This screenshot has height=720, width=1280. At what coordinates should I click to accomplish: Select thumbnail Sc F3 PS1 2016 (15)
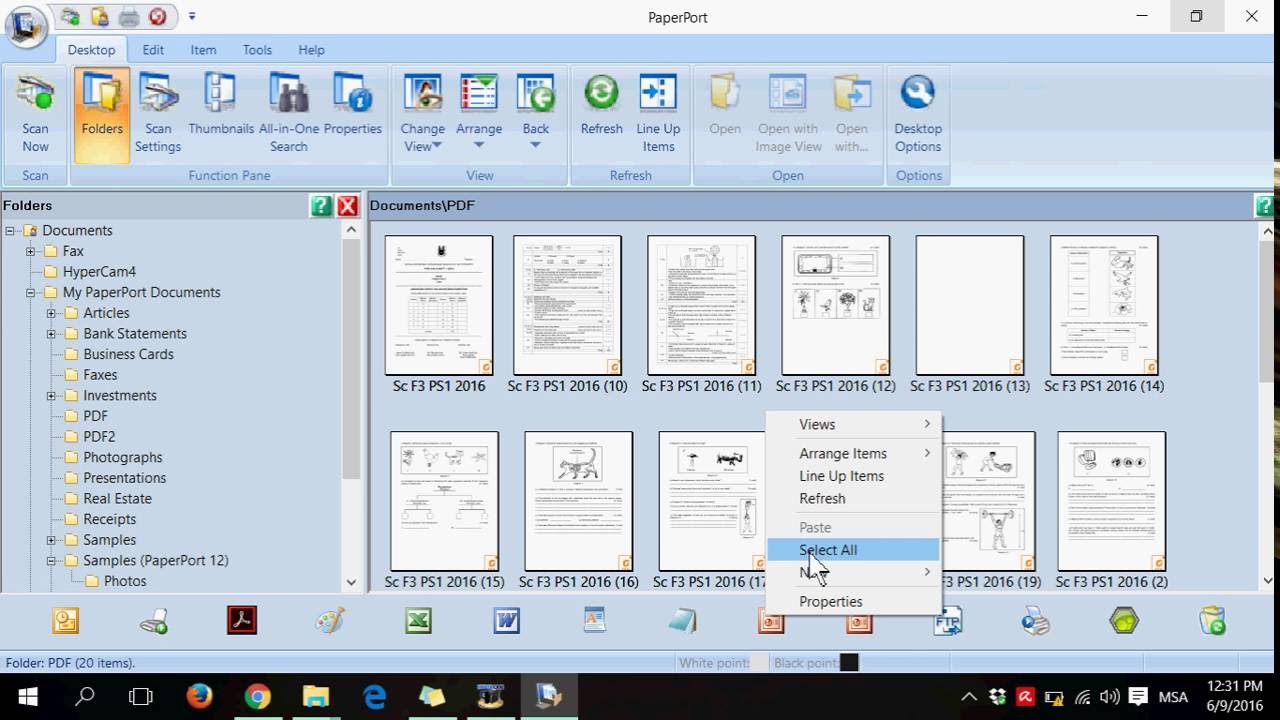click(x=444, y=501)
